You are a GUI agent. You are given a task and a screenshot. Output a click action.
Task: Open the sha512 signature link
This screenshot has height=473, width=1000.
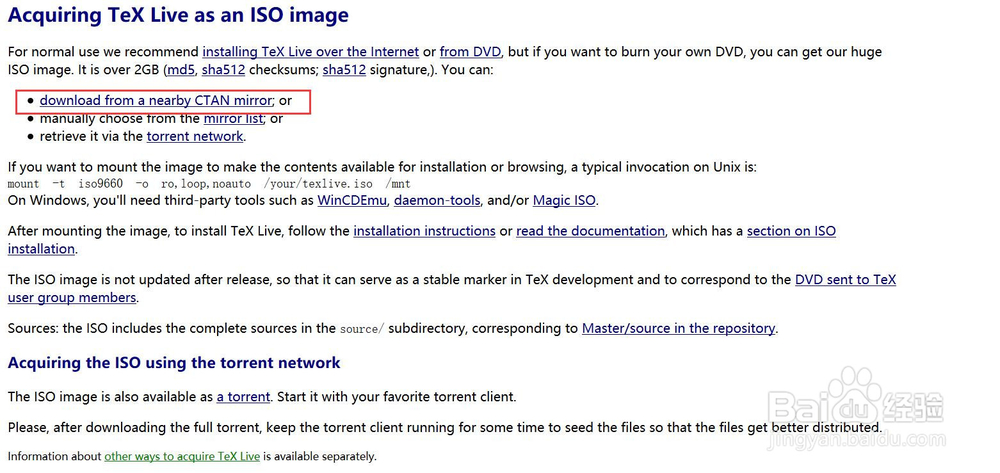[344, 69]
